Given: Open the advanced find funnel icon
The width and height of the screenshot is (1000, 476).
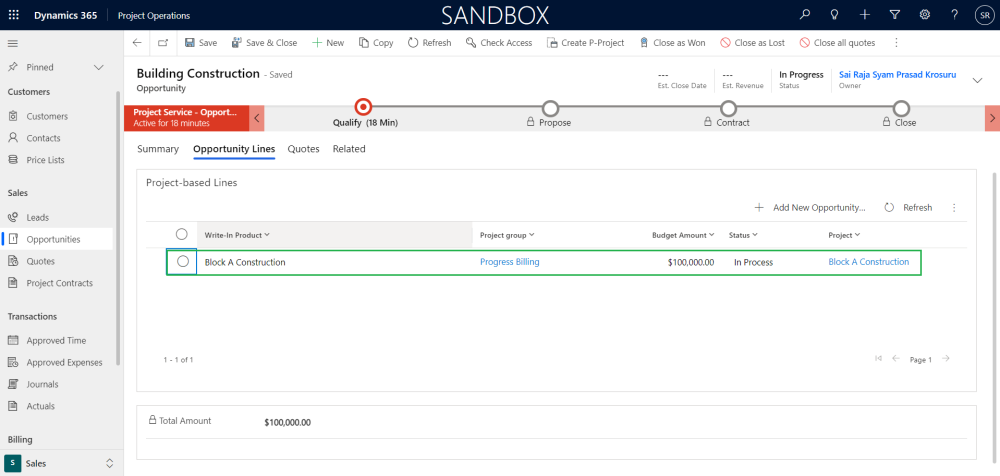Looking at the screenshot, I should tap(894, 15).
